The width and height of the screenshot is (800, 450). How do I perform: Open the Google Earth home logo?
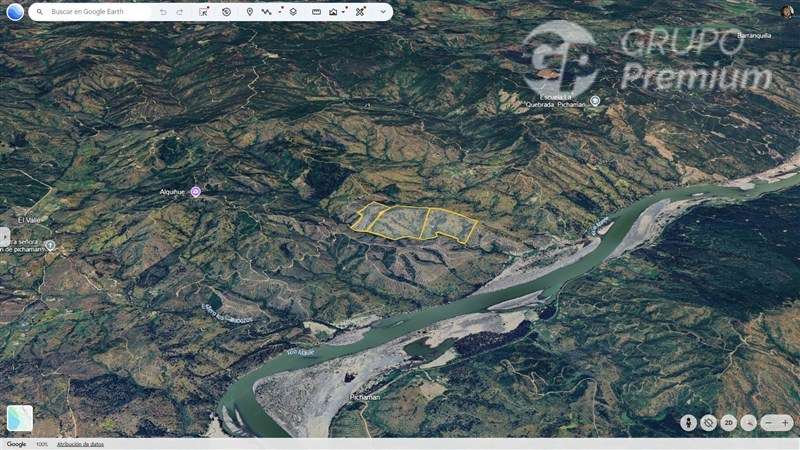click(x=15, y=12)
